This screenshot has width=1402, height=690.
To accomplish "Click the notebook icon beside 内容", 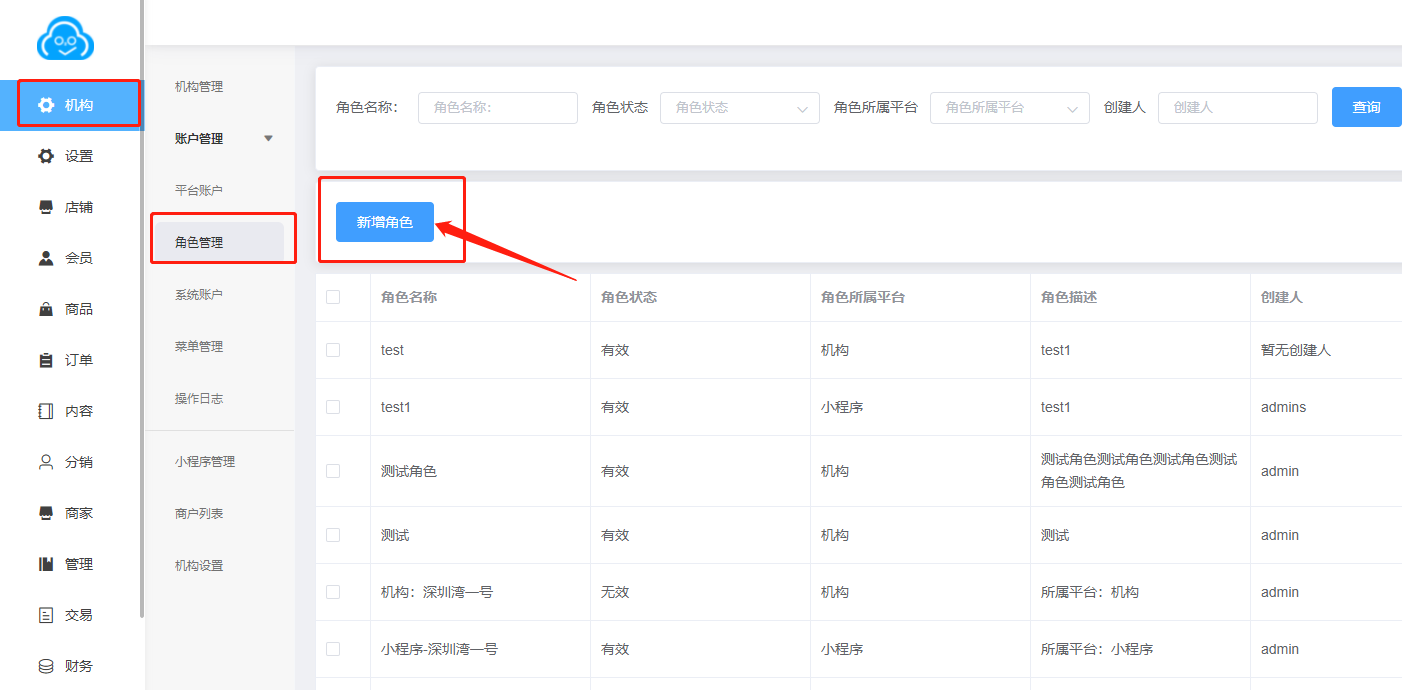I will coord(46,411).
